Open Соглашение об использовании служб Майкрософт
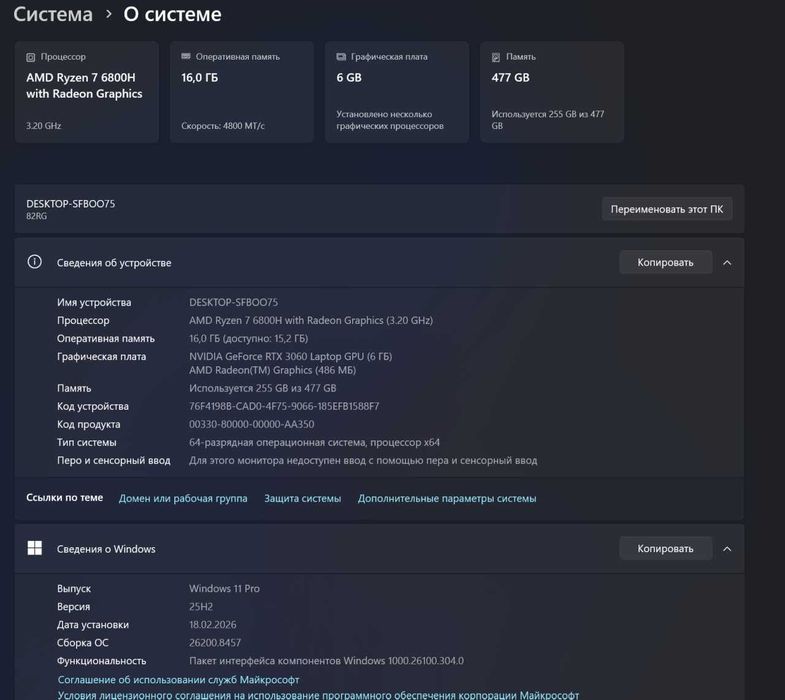785x700 pixels. click(178, 679)
